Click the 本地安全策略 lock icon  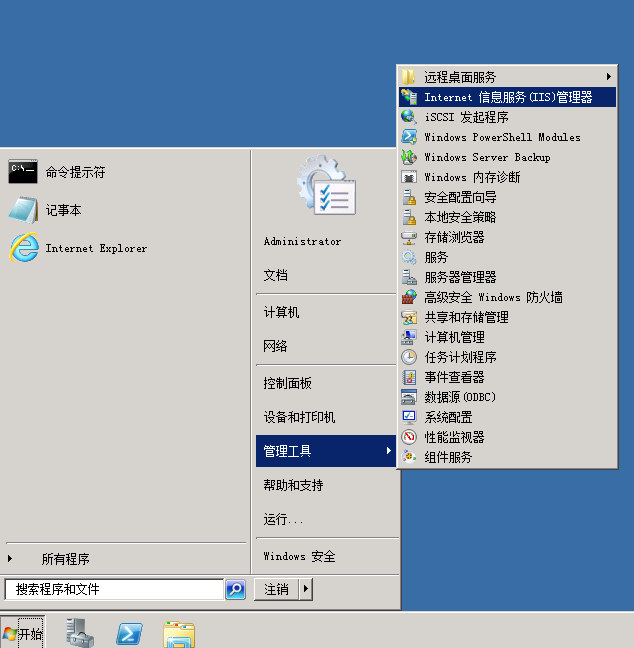point(409,217)
